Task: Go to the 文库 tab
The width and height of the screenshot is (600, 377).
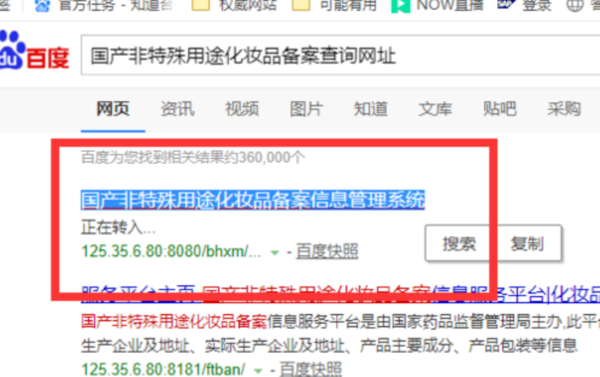Action: coord(435,109)
